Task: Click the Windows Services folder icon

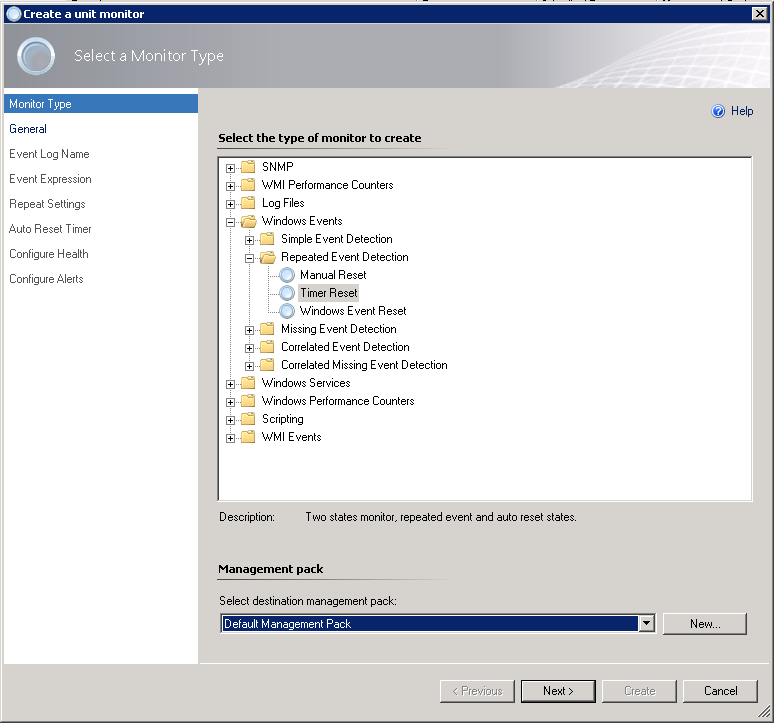Action: pyautogui.click(x=248, y=382)
